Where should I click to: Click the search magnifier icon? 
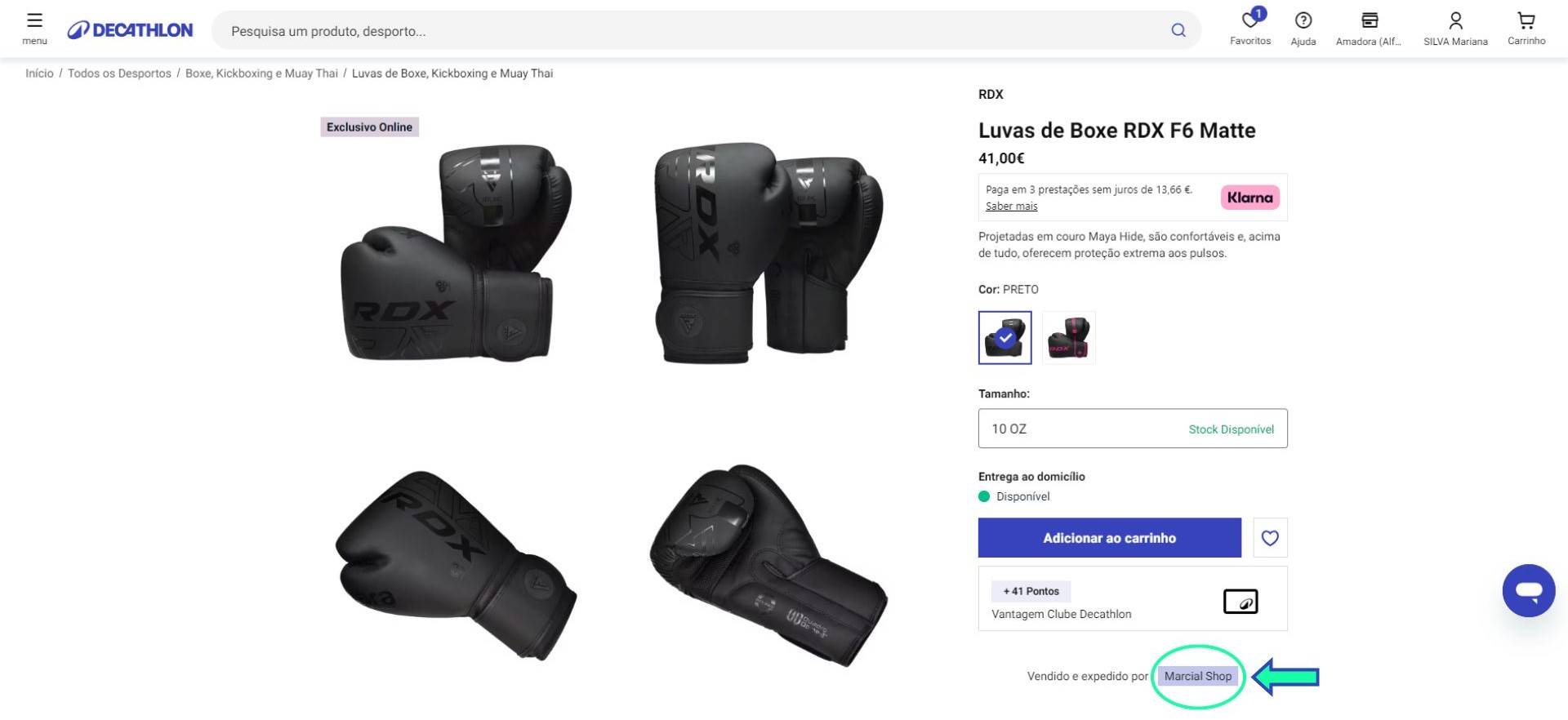tap(1178, 30)
